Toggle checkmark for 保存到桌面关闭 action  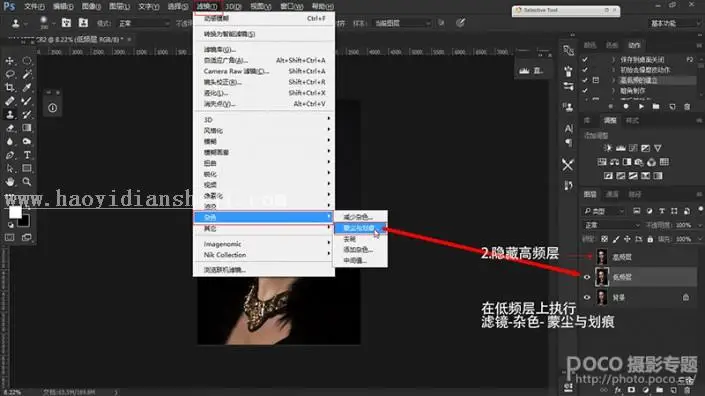pos(585,59)
